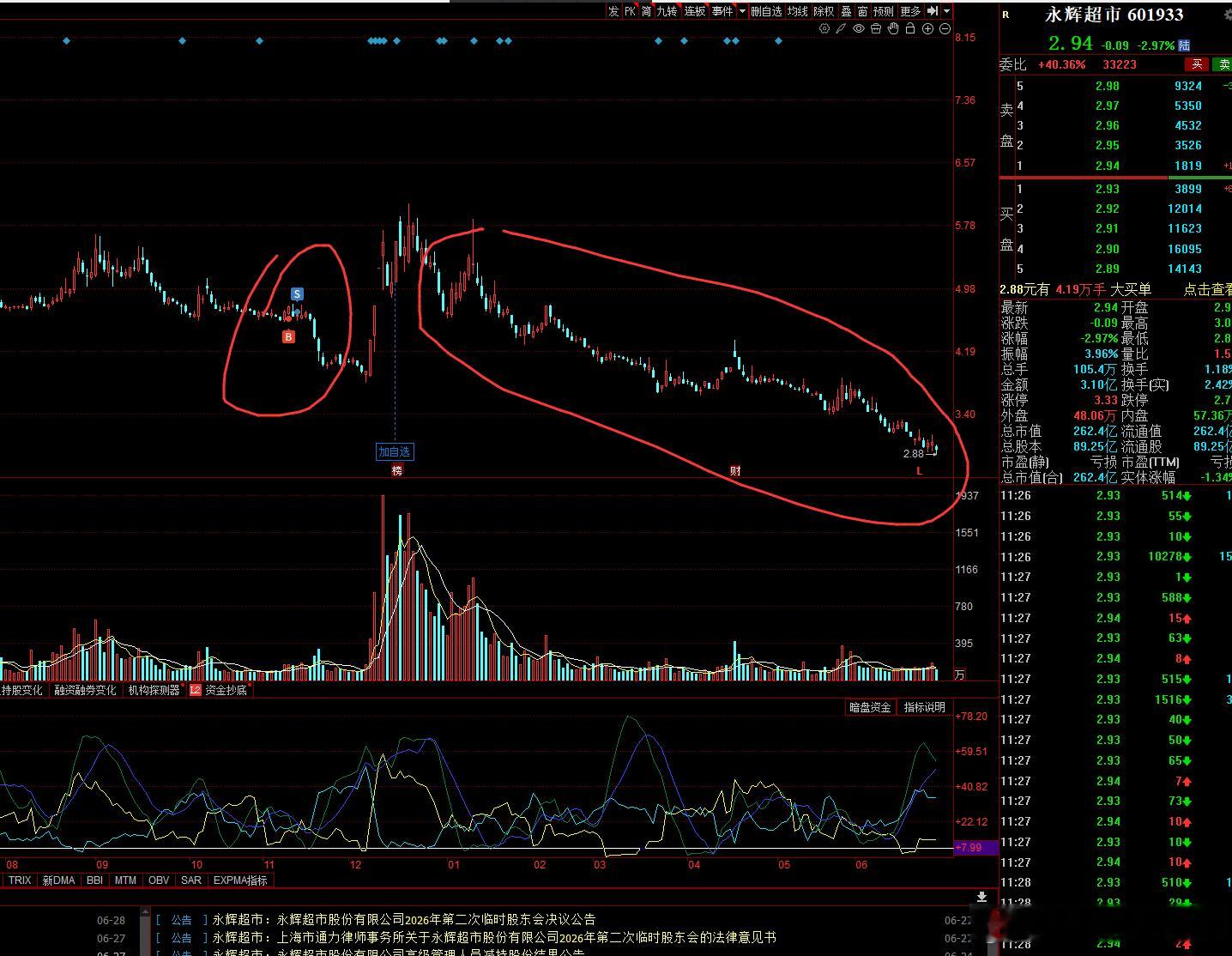Open the dropdown arrow after 更多

coord(947,11)
